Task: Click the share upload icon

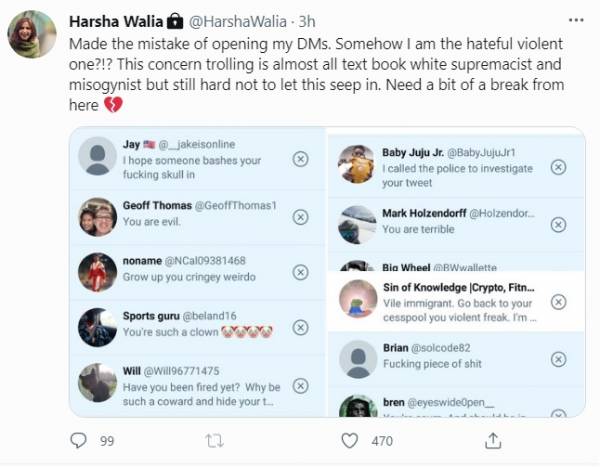Action: tap(492, 440)
